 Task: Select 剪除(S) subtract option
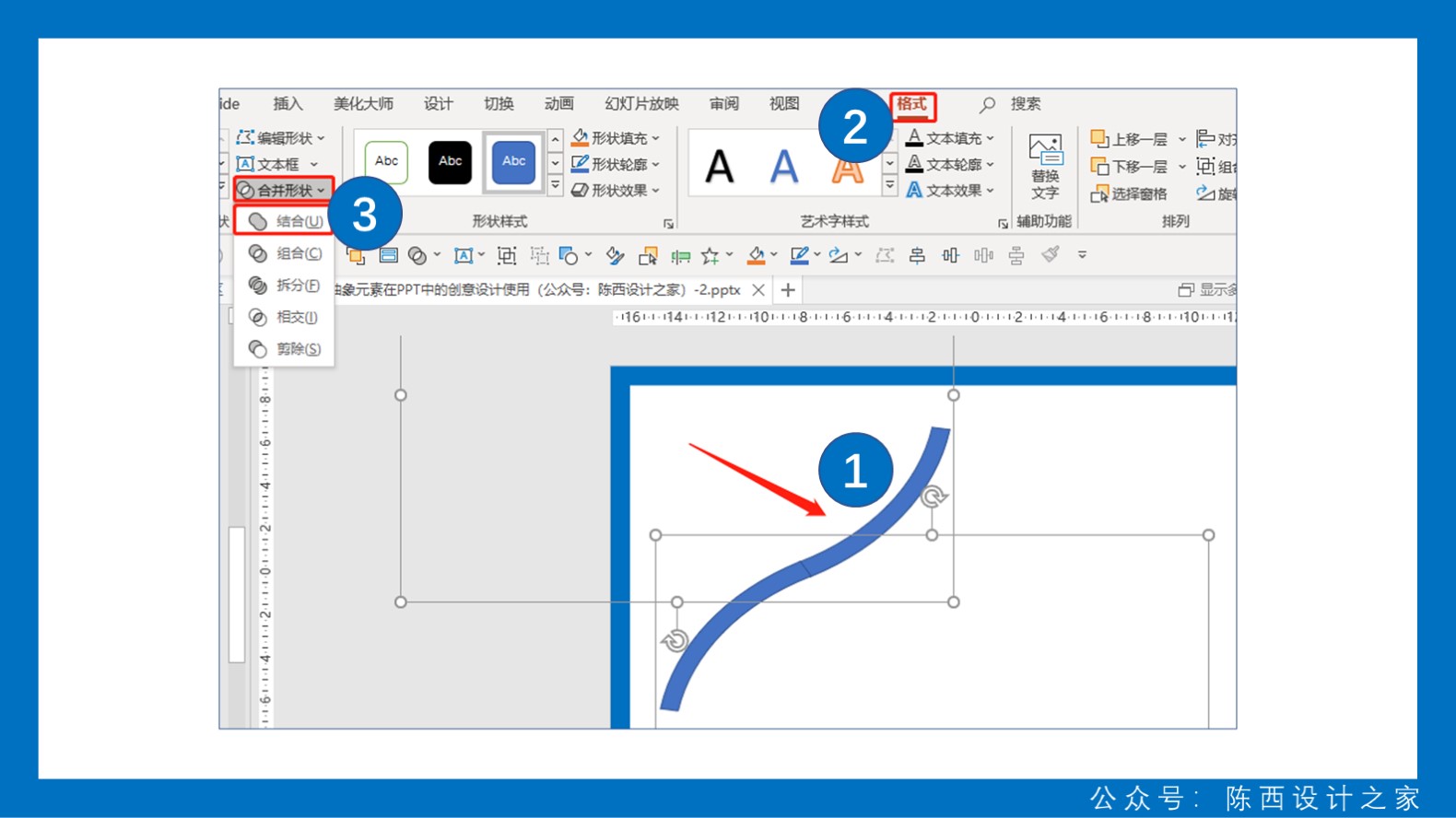click(x=286, y=349)
